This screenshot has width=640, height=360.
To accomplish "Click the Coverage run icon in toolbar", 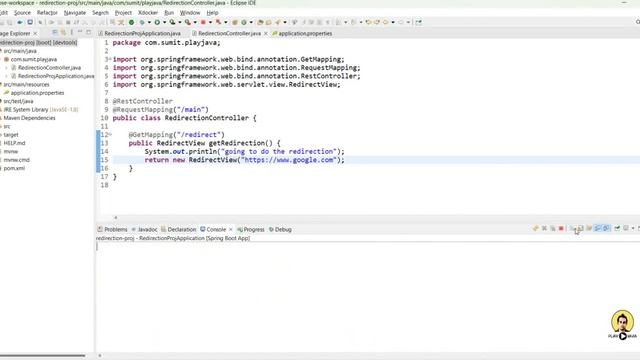I will tap(172, 22).
